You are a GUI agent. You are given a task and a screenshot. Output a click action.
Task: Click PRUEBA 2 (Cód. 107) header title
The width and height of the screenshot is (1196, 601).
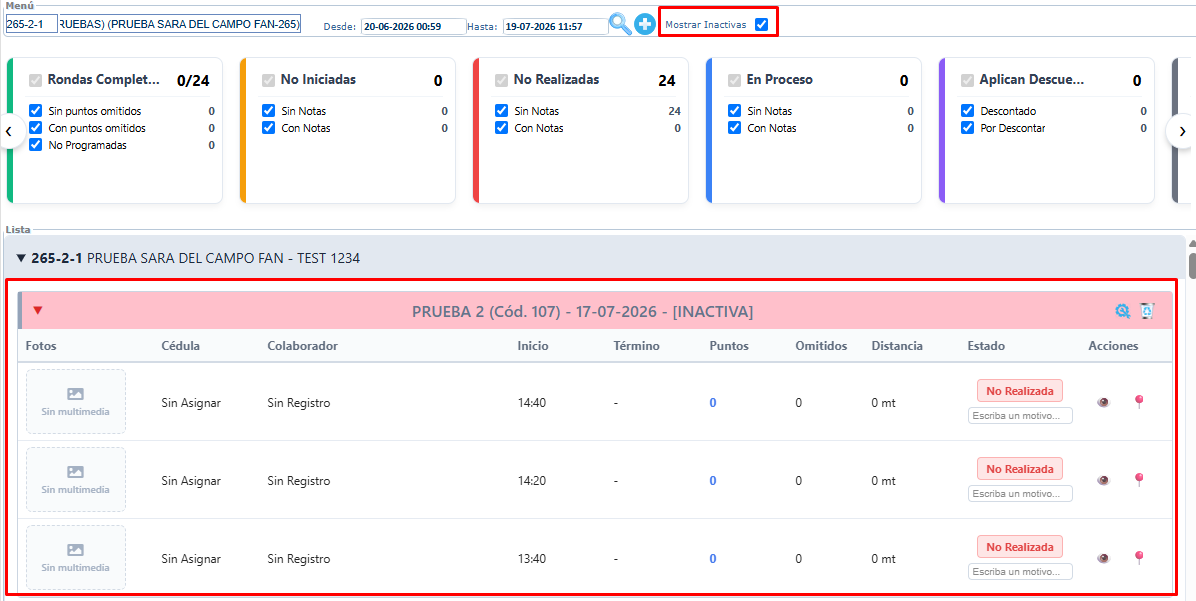pyautogui.click(x=583, y=311)
